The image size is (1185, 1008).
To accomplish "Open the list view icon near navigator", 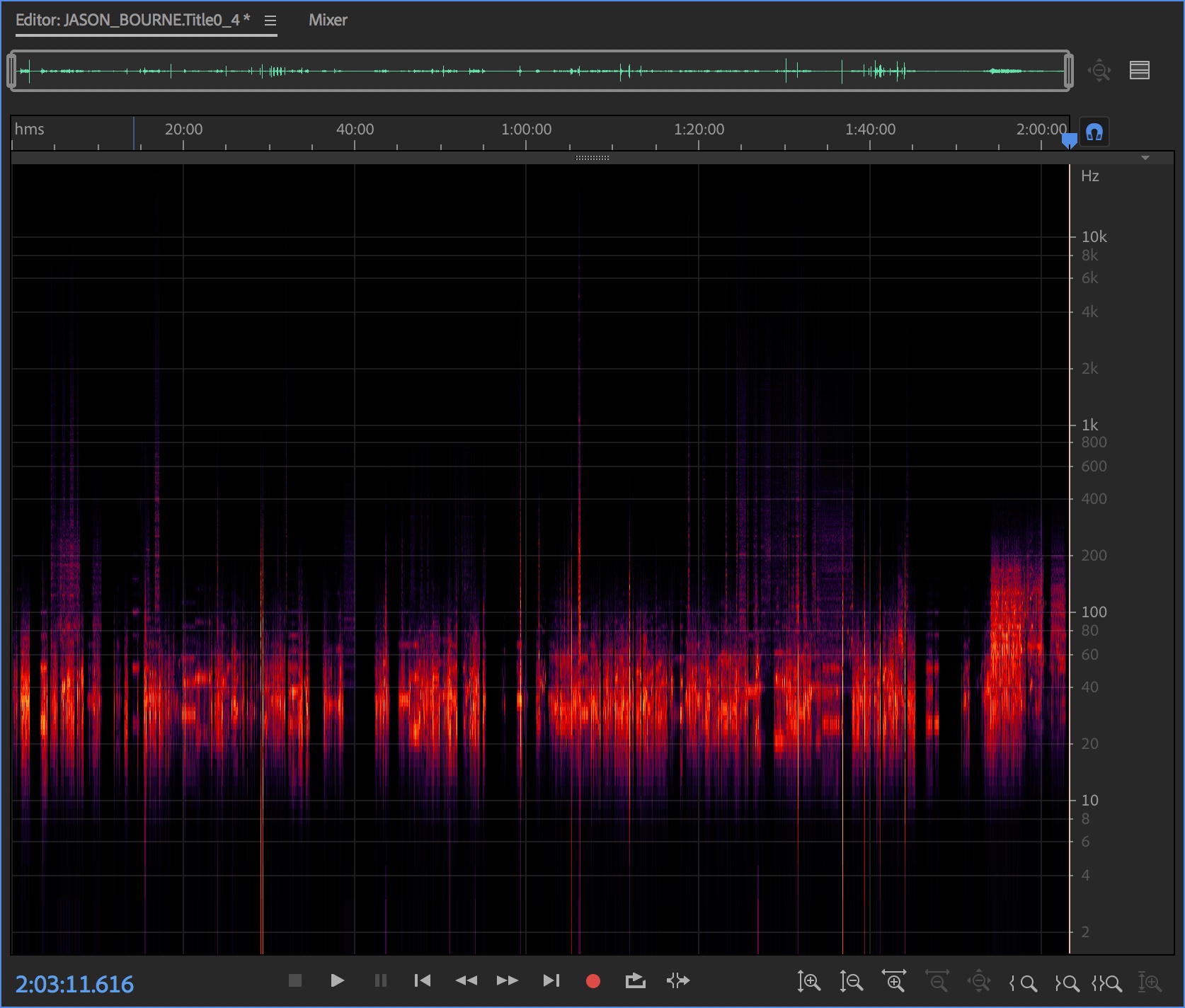I will (1140, 70).
